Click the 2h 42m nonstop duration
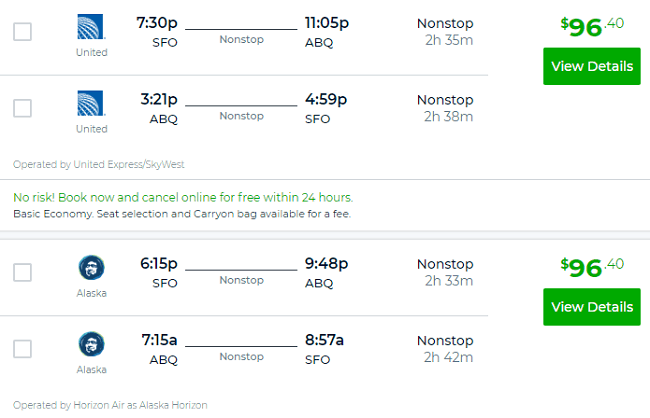This screenshot has width=650, height=418. [448, 357]
